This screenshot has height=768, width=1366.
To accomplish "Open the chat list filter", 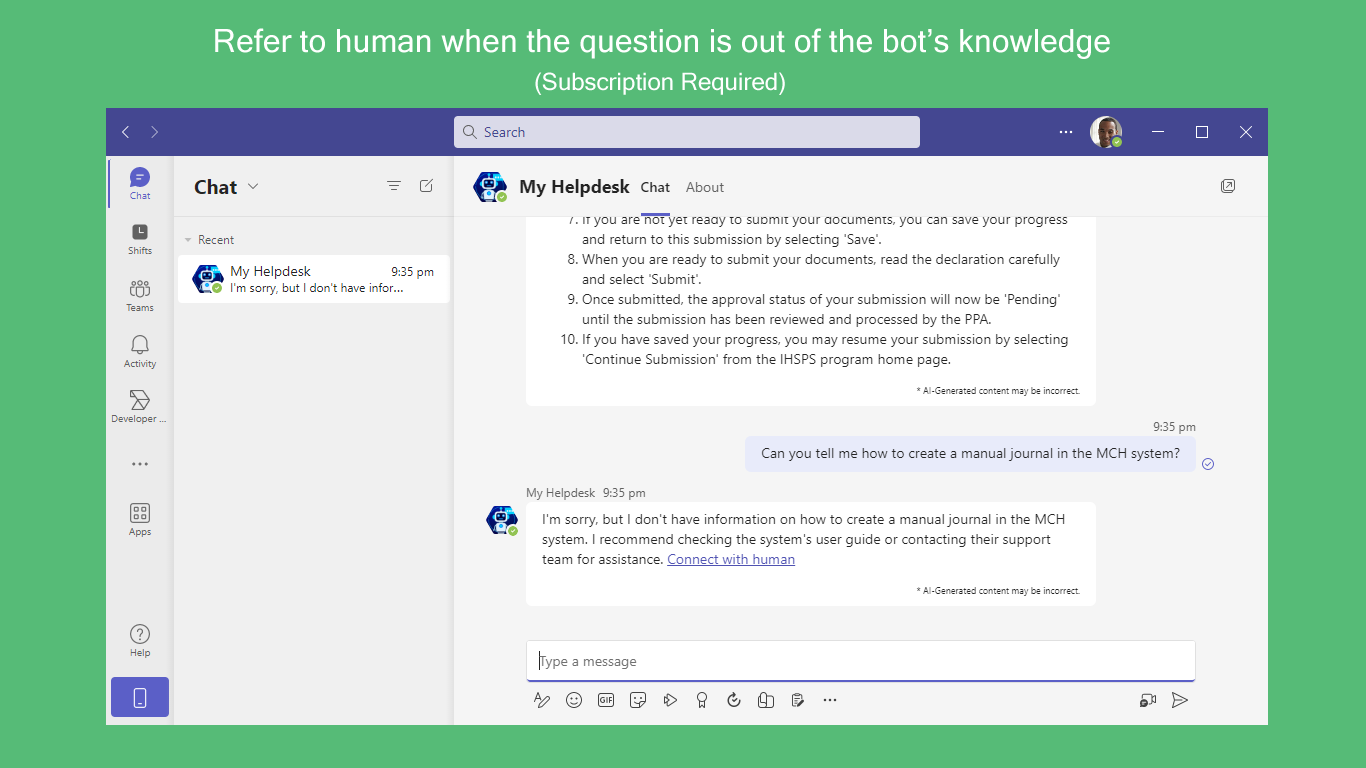I will click(394, 186).
